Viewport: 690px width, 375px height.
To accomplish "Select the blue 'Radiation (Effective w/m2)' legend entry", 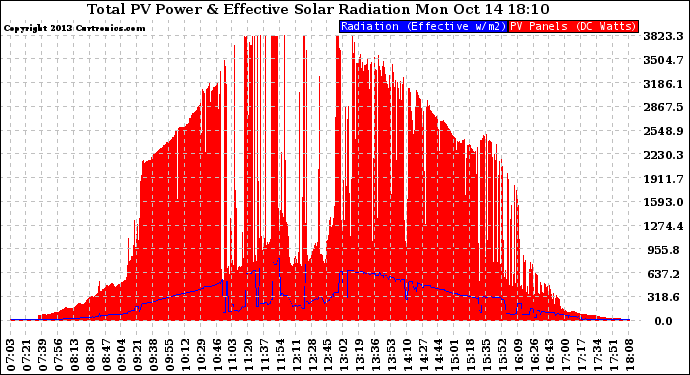I will [423, 26].
